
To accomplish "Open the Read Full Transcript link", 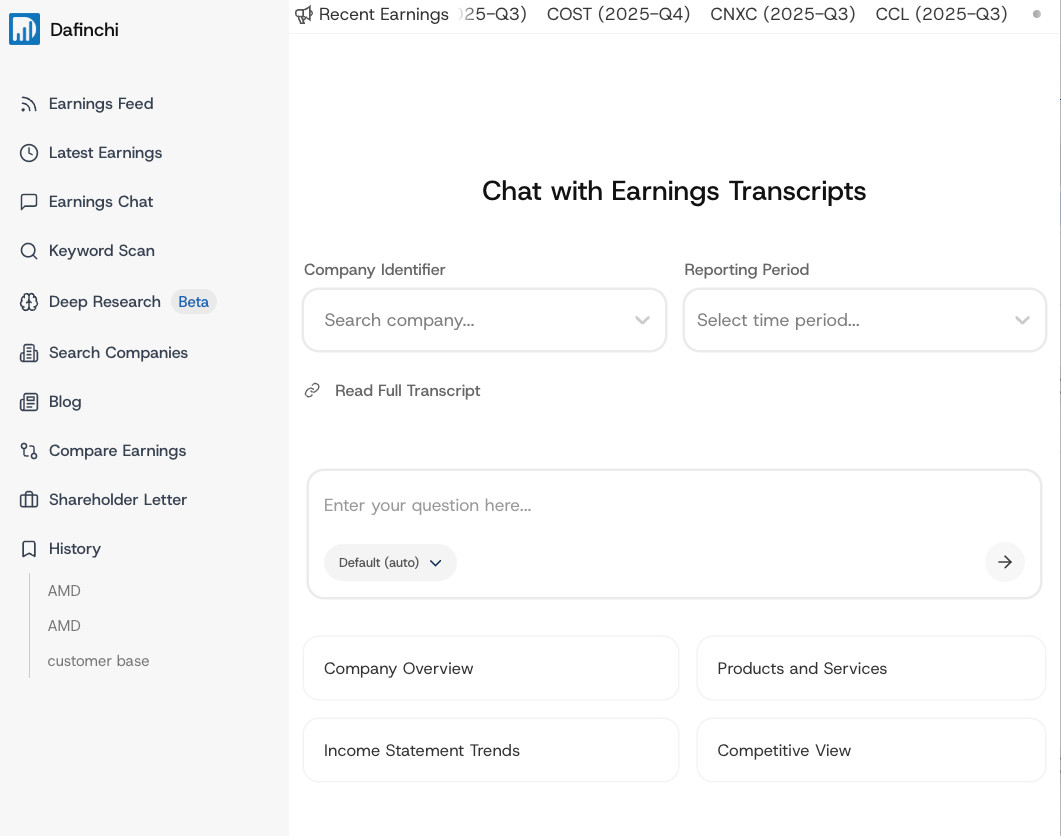I will tap(407, 391).
